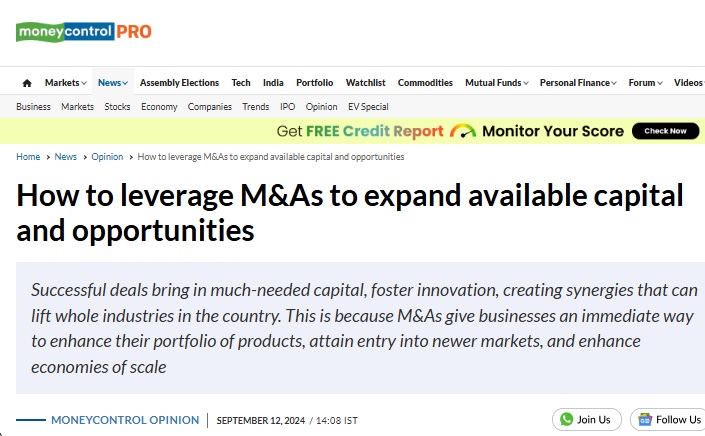This screenshot has height=436, width=705.
Task: Expand the Markets dropdown menu
Action: tap(66, 83)
